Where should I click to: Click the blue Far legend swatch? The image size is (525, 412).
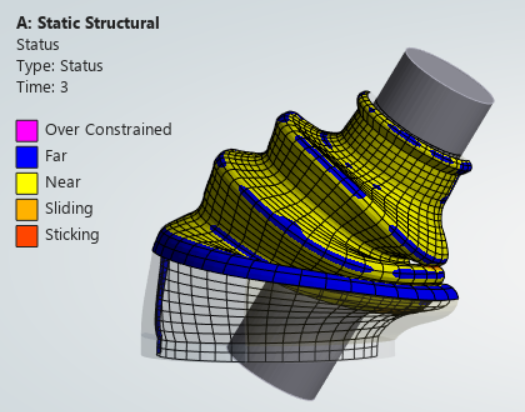pyautogui.click(x=27, y=157)
